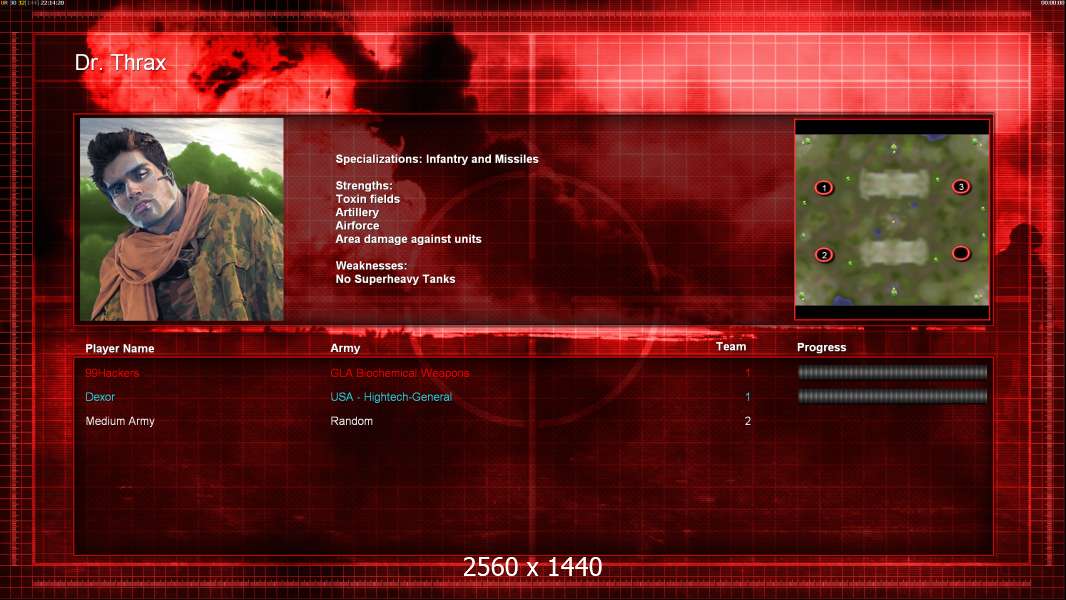Select player name "Dexor"
The width and height of the screenshot is (1066, 600).
click(x=100, y=397)
